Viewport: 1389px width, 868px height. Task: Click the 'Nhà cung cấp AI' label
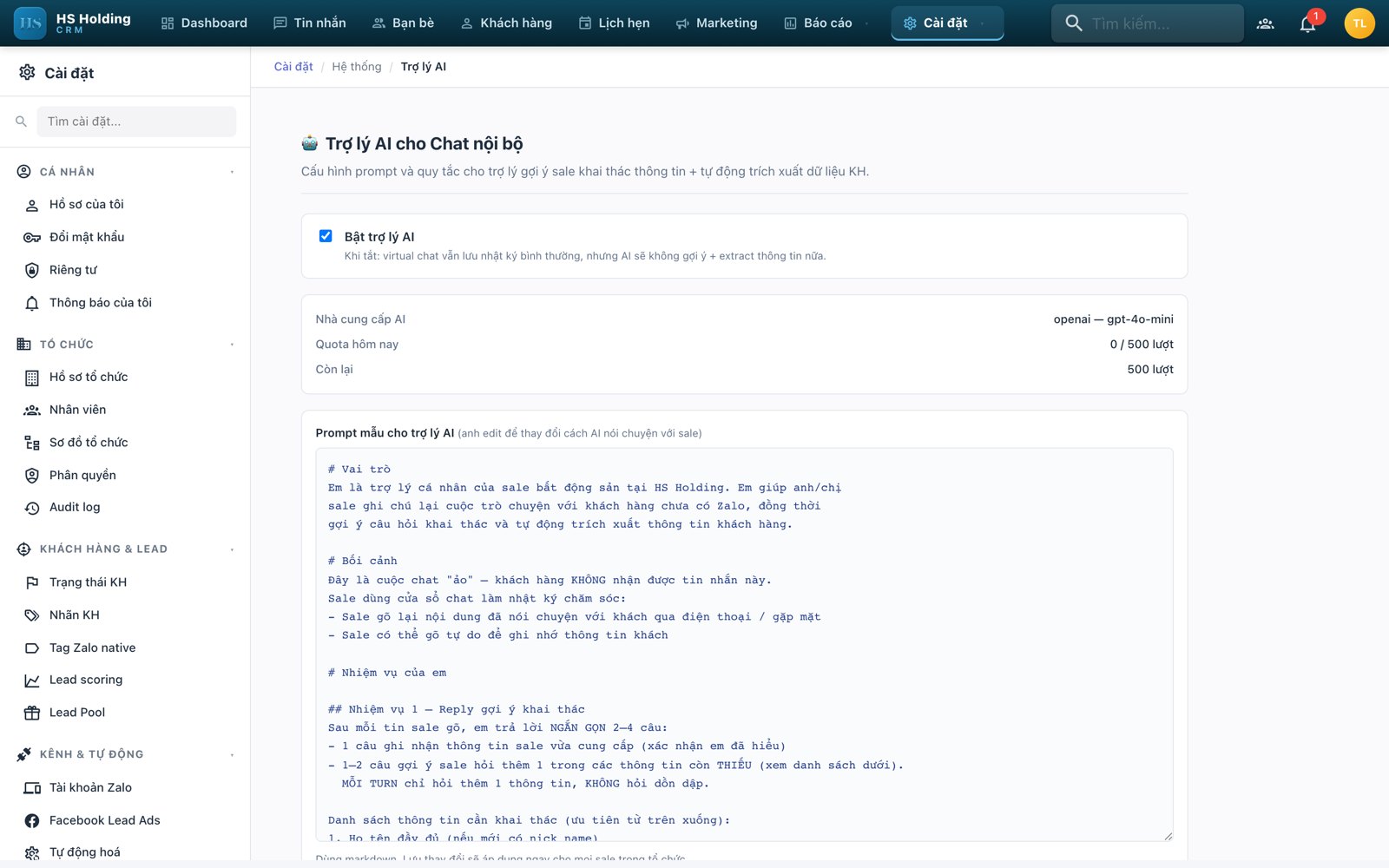click(360, 319)
